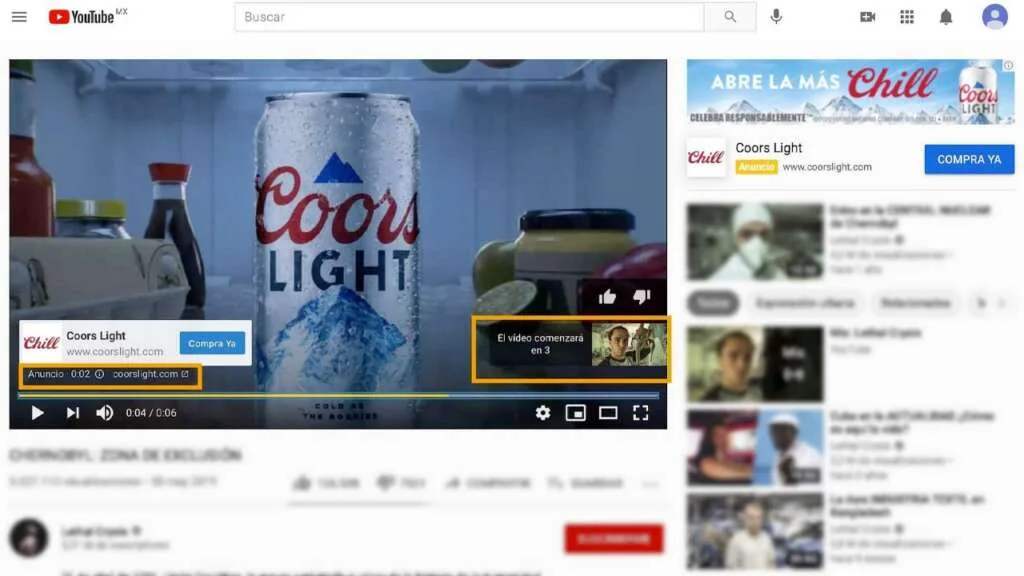Open www.coorslight.com link in sidebar ad
Image resolution: width=1024 pixels, height=576 pixels.
pyautogui.click(x=827, y=167)
